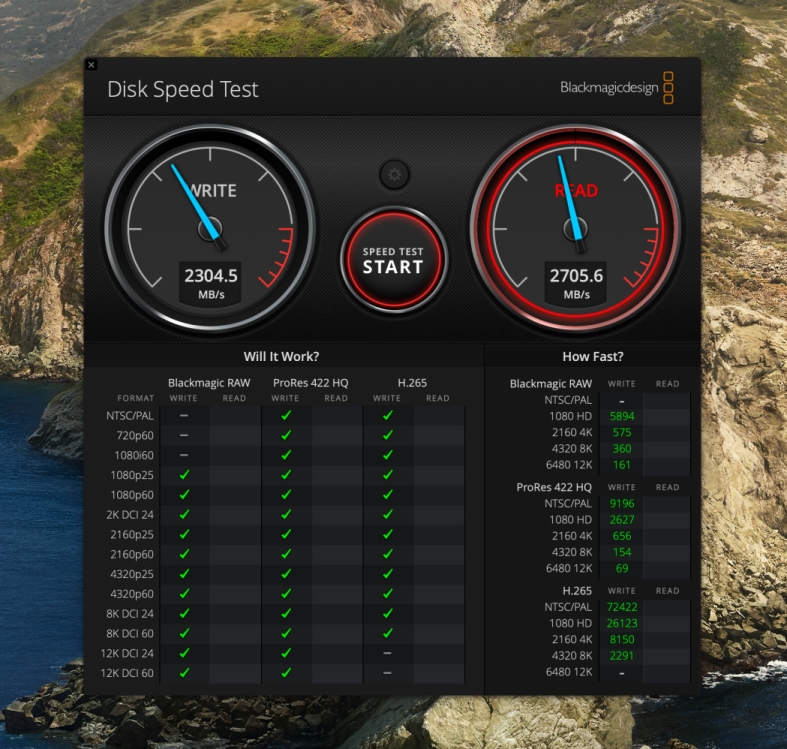Viewport: 787px width, 749px height.
Task: Click the 1080p25 format row label
Action: (x=132, y=475)
